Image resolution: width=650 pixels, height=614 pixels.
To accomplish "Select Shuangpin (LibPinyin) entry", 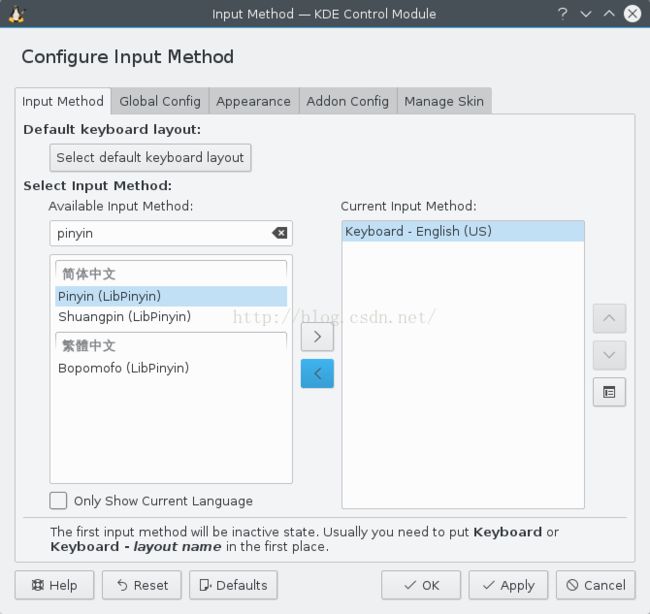I will click(171, 317).
